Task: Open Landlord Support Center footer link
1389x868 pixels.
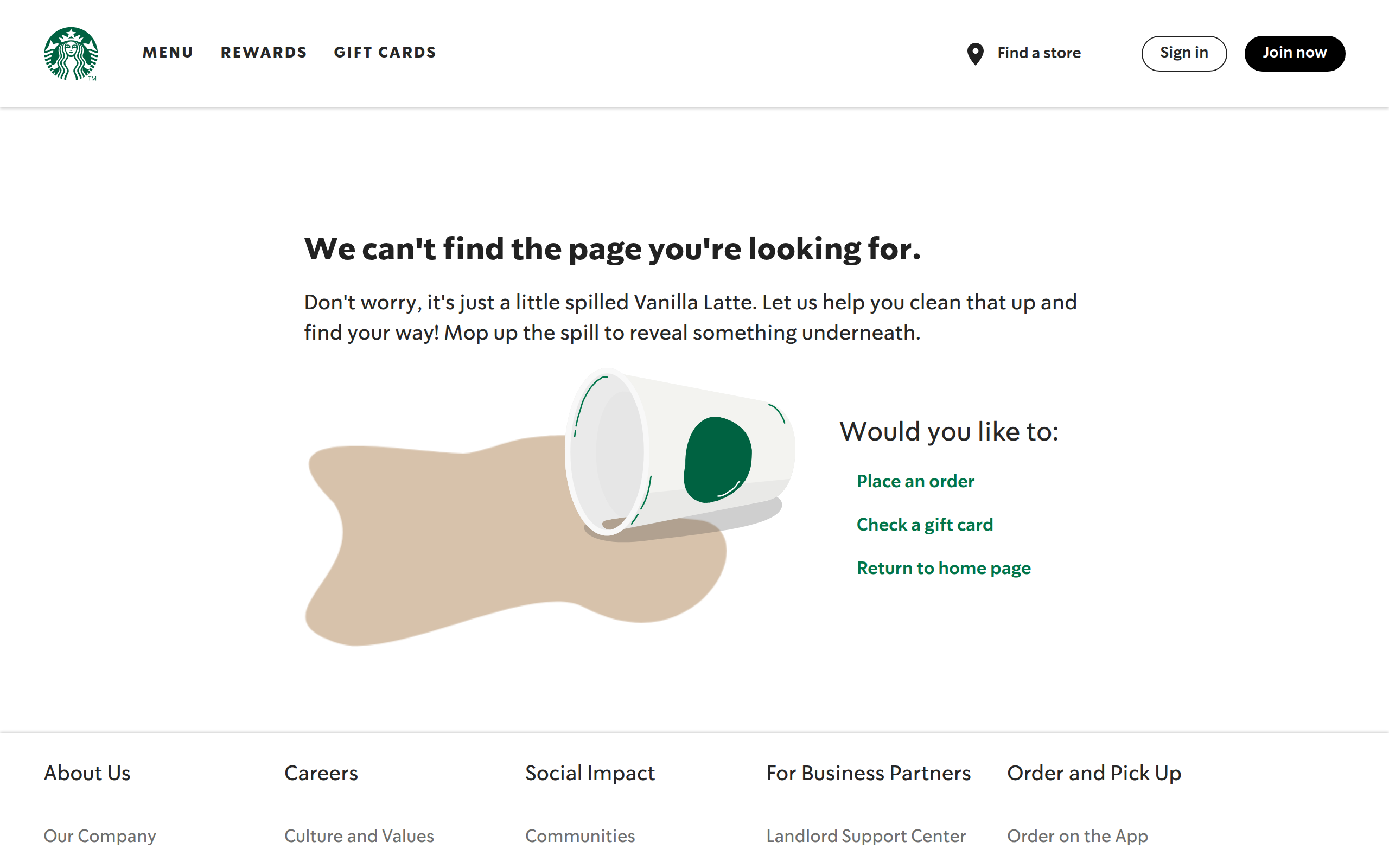Action: pos(865,836)
